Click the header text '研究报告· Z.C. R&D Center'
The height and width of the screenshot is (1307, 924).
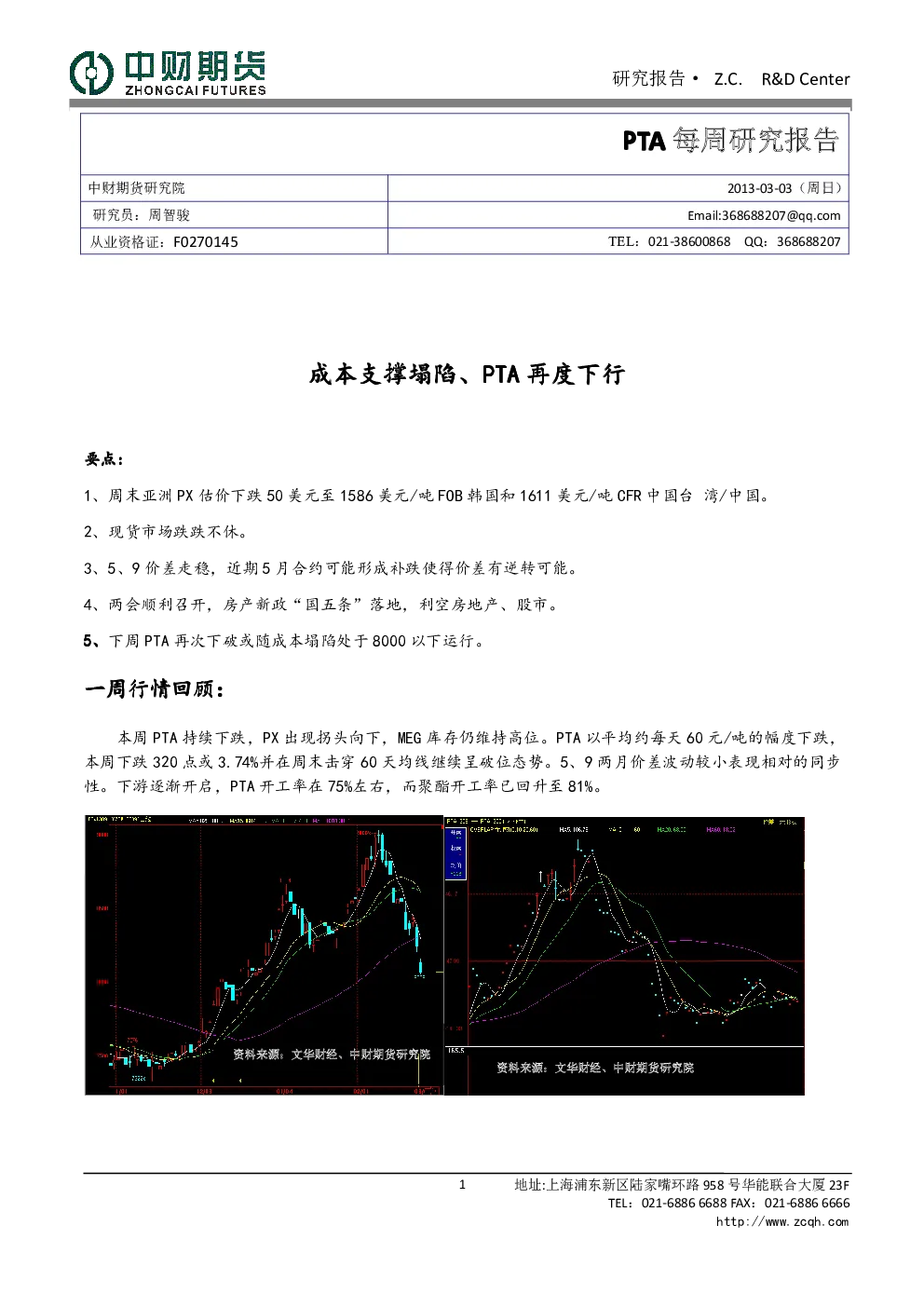tap(731, 79)
